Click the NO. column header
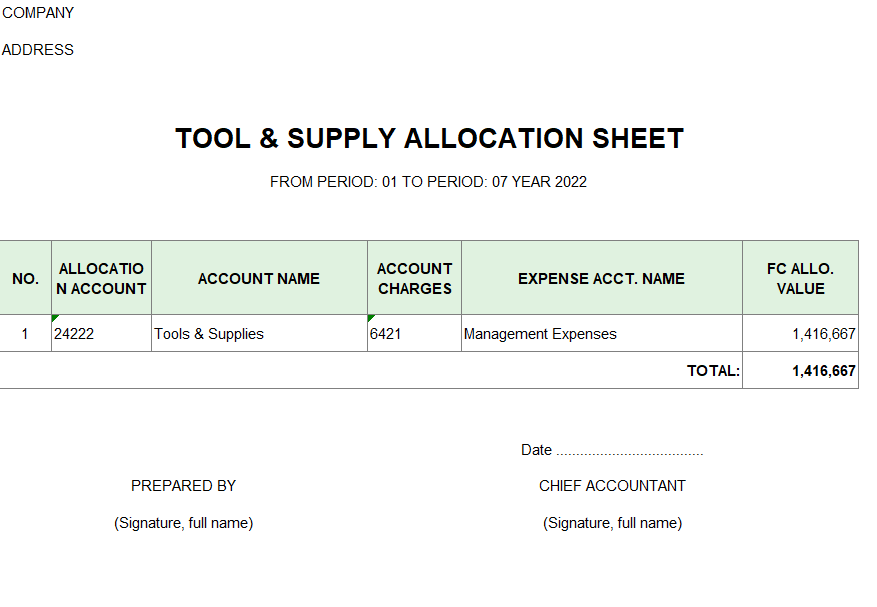This screenshot has height=607, width=877. 25,279
